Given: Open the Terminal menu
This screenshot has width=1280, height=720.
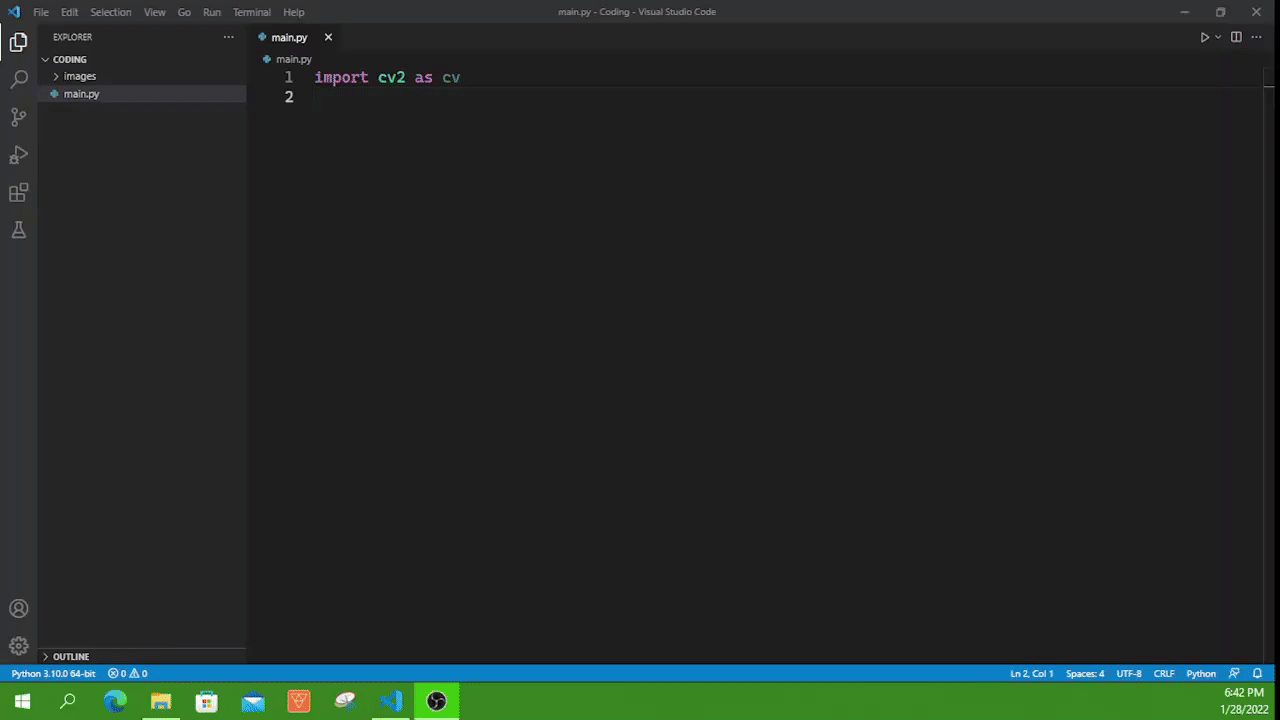Looking at the screenshot, I should [251, 12].
